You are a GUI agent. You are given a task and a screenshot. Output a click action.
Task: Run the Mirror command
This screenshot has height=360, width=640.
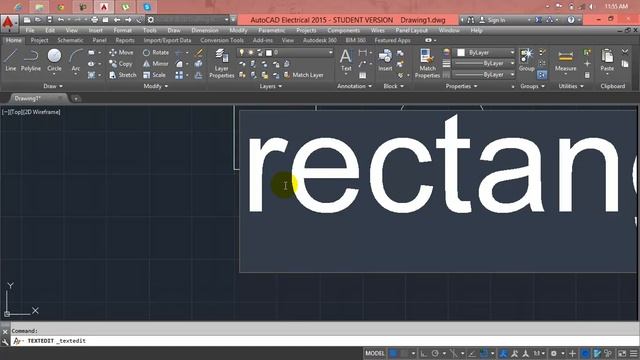click(156, 64)
